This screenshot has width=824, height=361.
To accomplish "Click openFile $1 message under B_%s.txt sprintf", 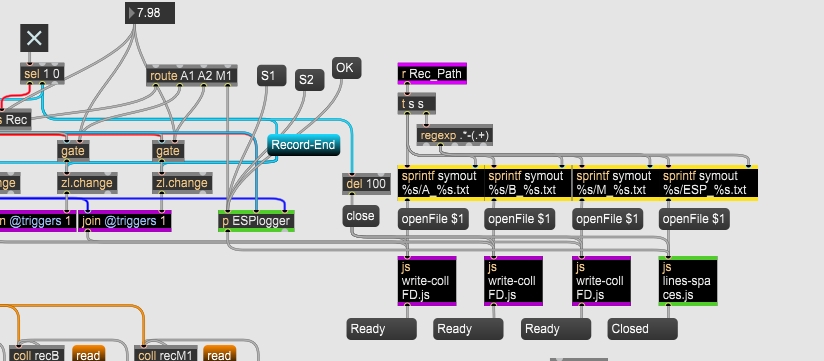I will coord(520,219).
